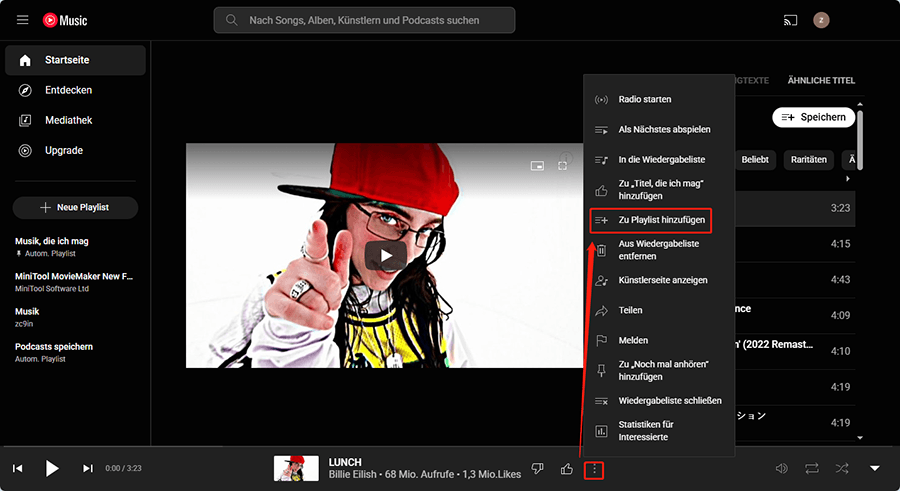Like the LUNCH song
900x491 pixels.
[x=567, y=469]
